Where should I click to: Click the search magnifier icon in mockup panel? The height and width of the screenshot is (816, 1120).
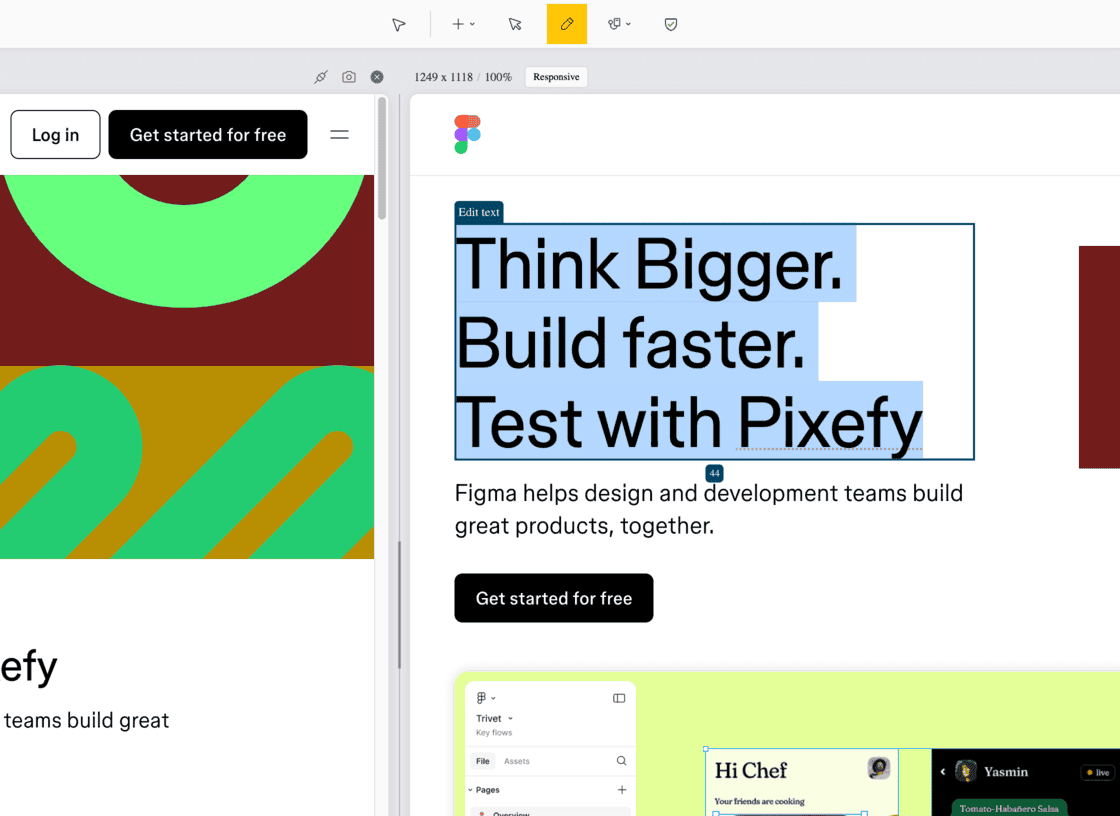click(621, 761)
